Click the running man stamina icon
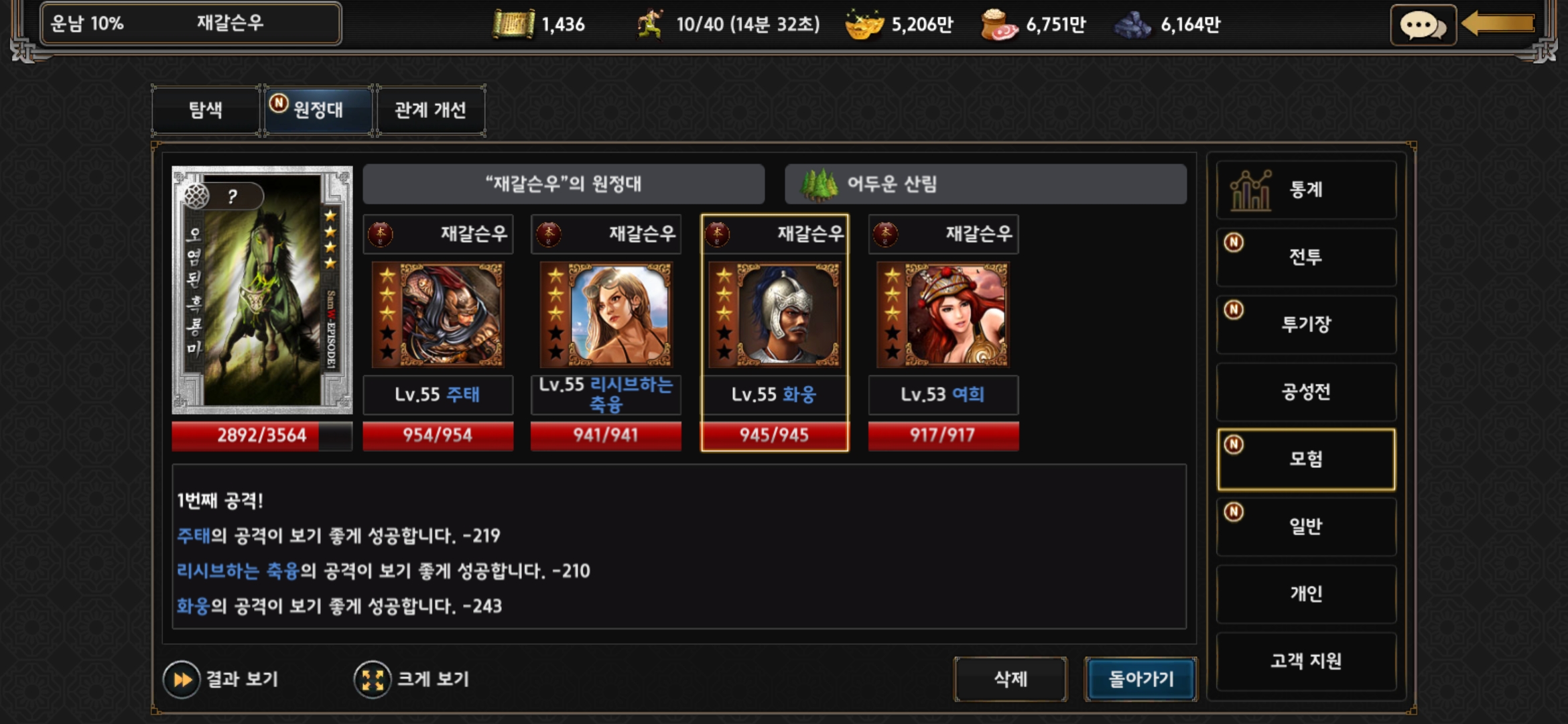 (x=650, y=24)
